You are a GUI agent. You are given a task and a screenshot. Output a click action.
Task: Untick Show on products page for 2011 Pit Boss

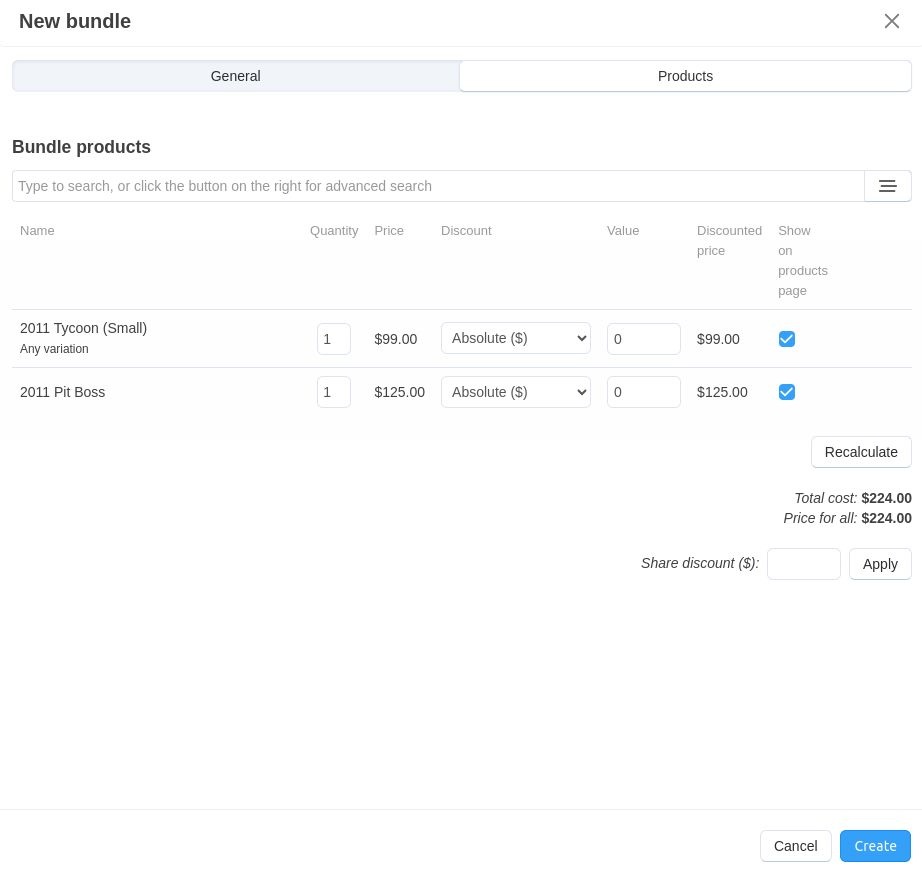pyautogui.click(x=787, y=392)
